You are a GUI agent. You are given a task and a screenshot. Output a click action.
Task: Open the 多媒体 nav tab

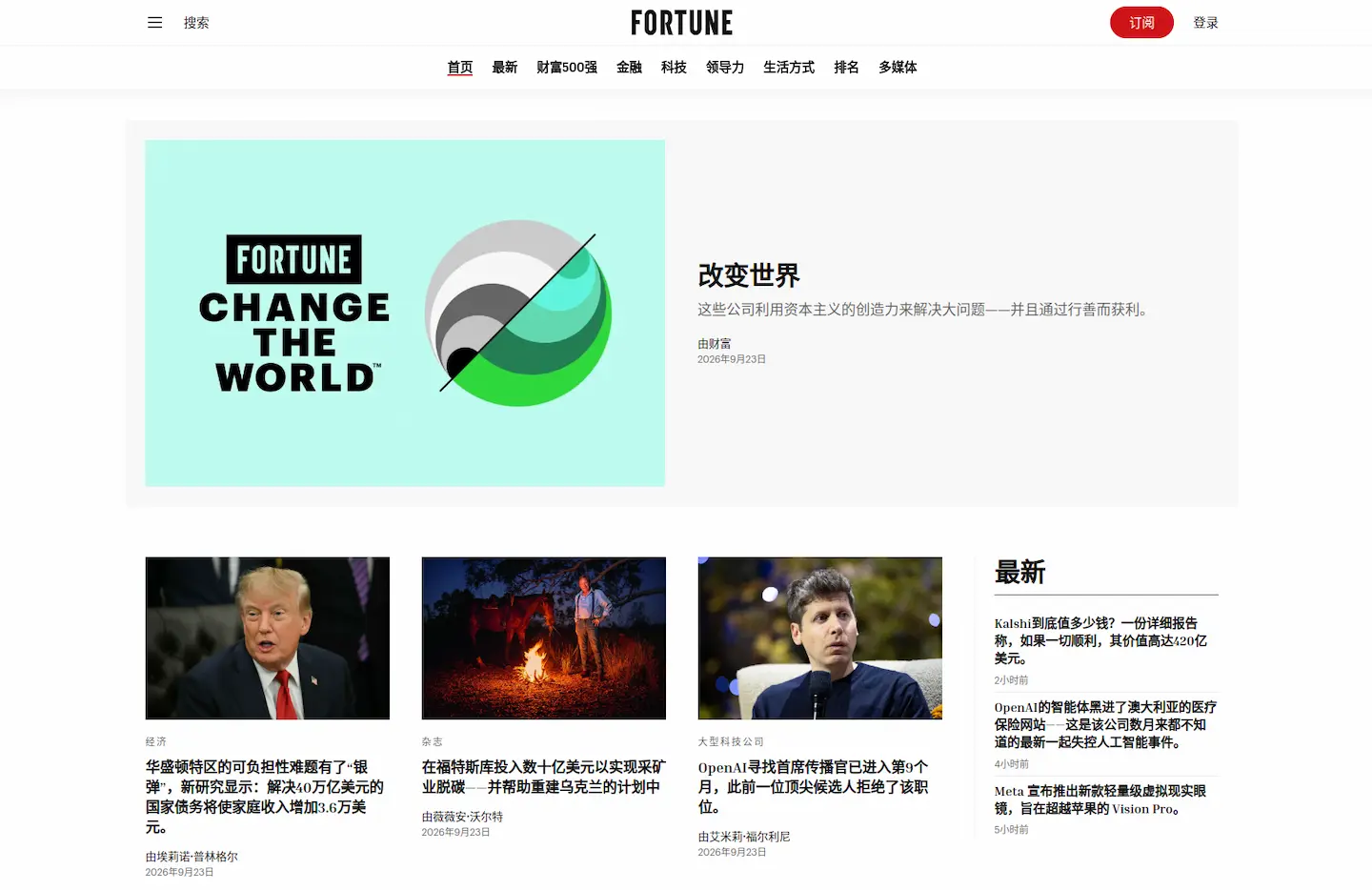[898, 68]
